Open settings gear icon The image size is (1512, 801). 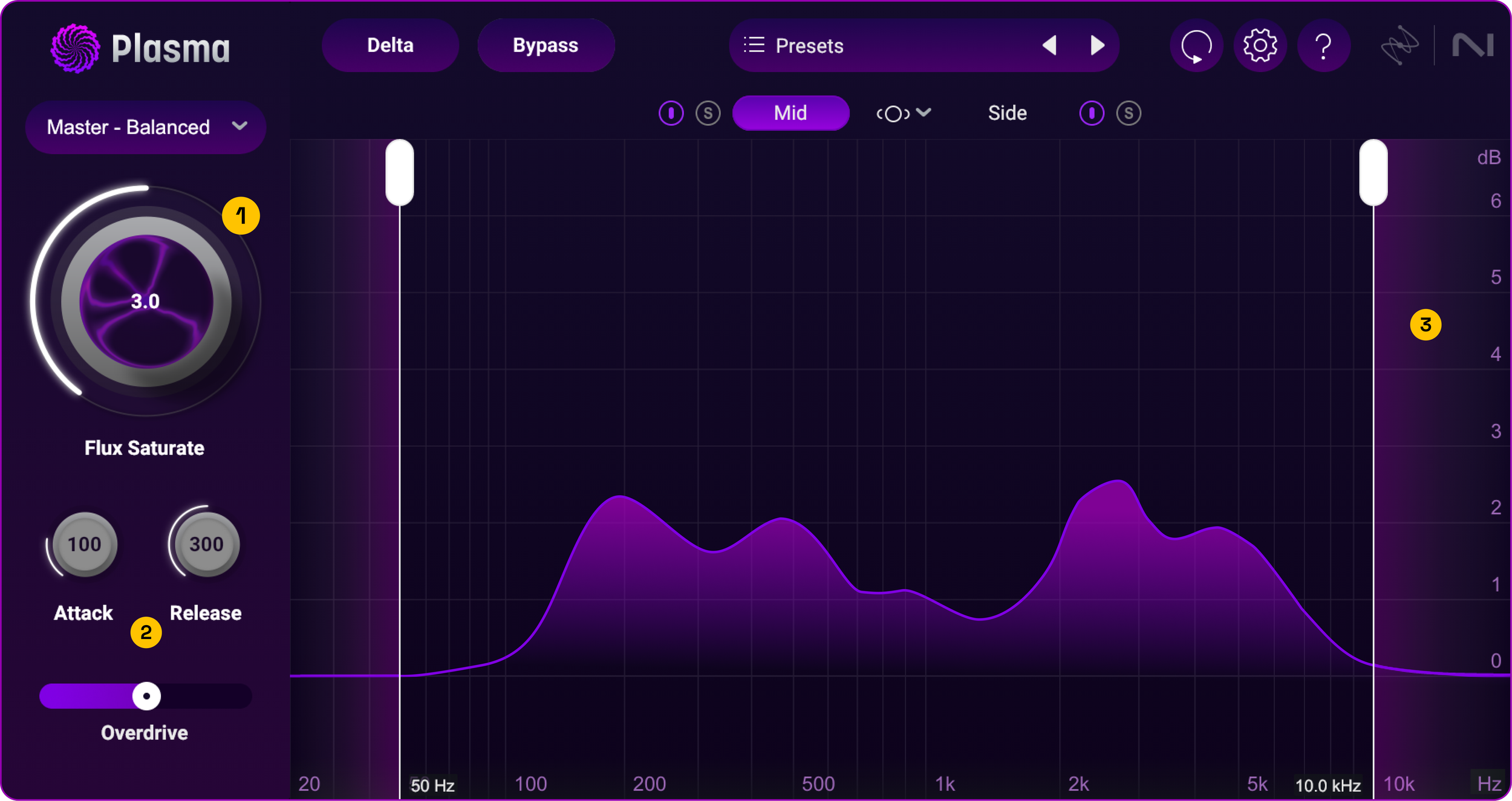point(1260,45)
